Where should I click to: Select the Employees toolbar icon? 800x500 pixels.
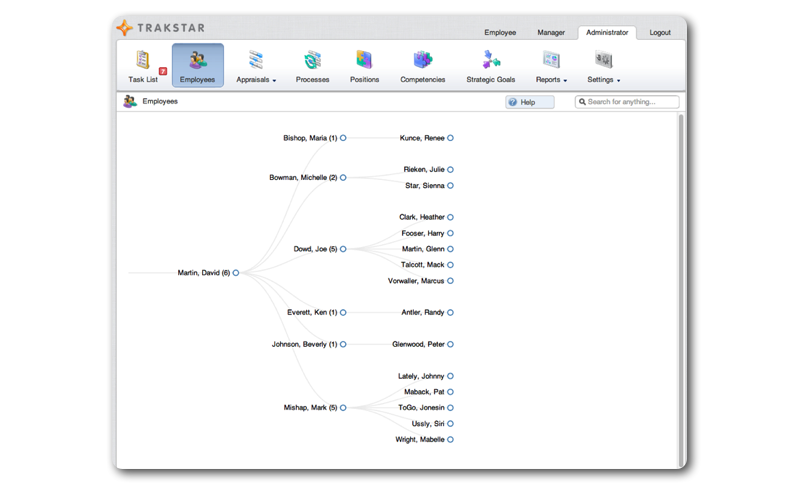pos(197,65)
